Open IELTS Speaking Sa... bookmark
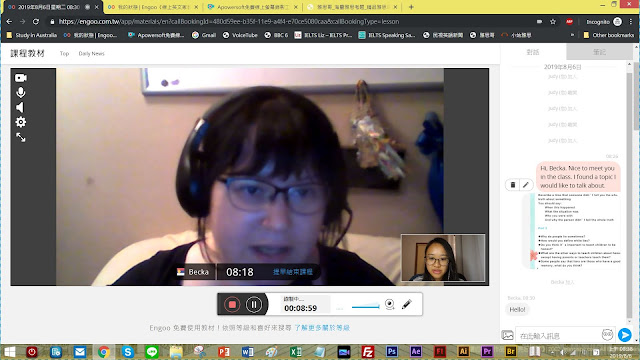Image resolution: width=640 pixels, height=360 pixels. 387,35
